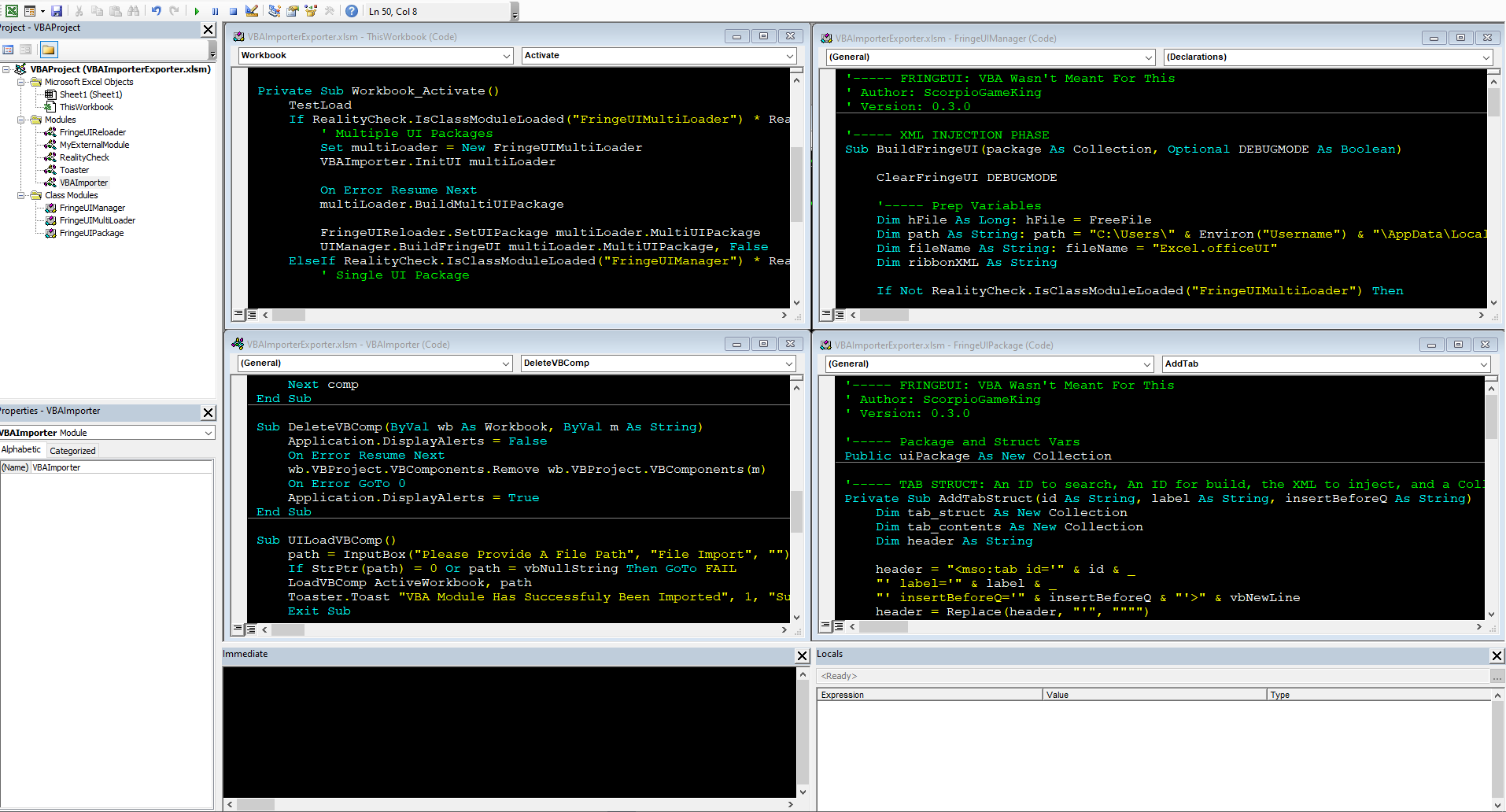The width and height of the screenshot is (1506, 812).
Task: Open the DeleteVBComp procedure dropdown
Action: pos(788,364)
